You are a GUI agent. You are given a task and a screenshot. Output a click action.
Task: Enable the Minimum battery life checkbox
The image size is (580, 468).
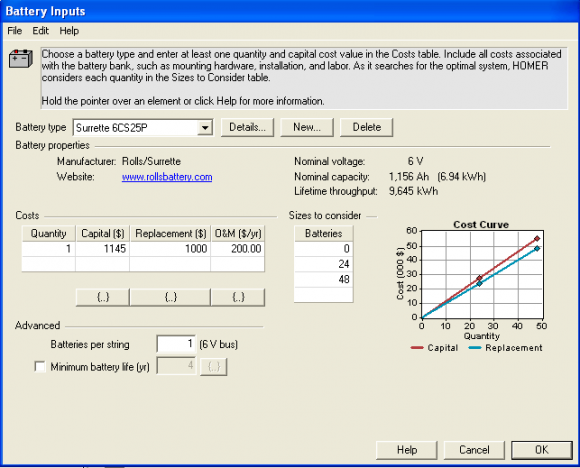[40, 367]
